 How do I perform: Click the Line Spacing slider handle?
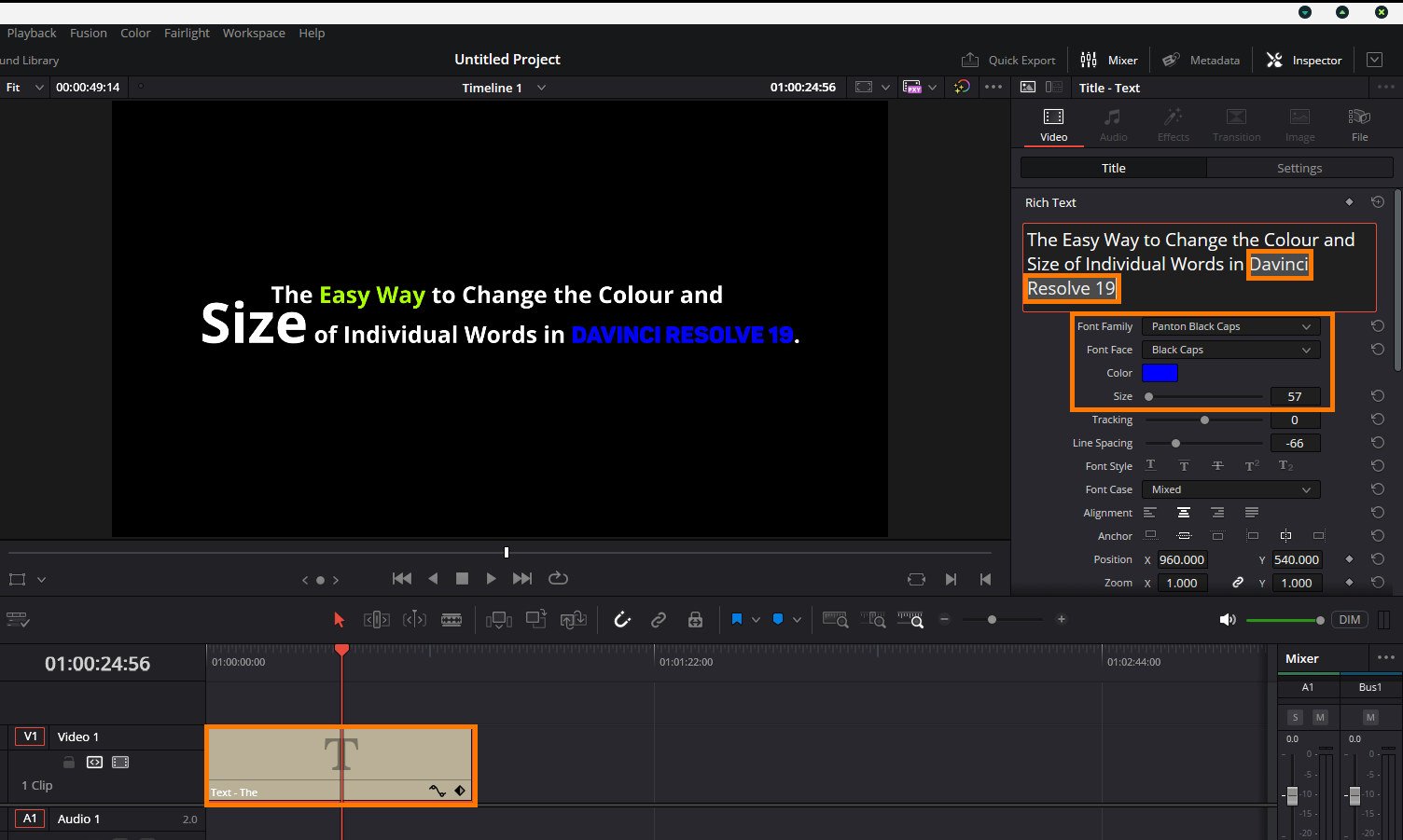coord(1175,443)
